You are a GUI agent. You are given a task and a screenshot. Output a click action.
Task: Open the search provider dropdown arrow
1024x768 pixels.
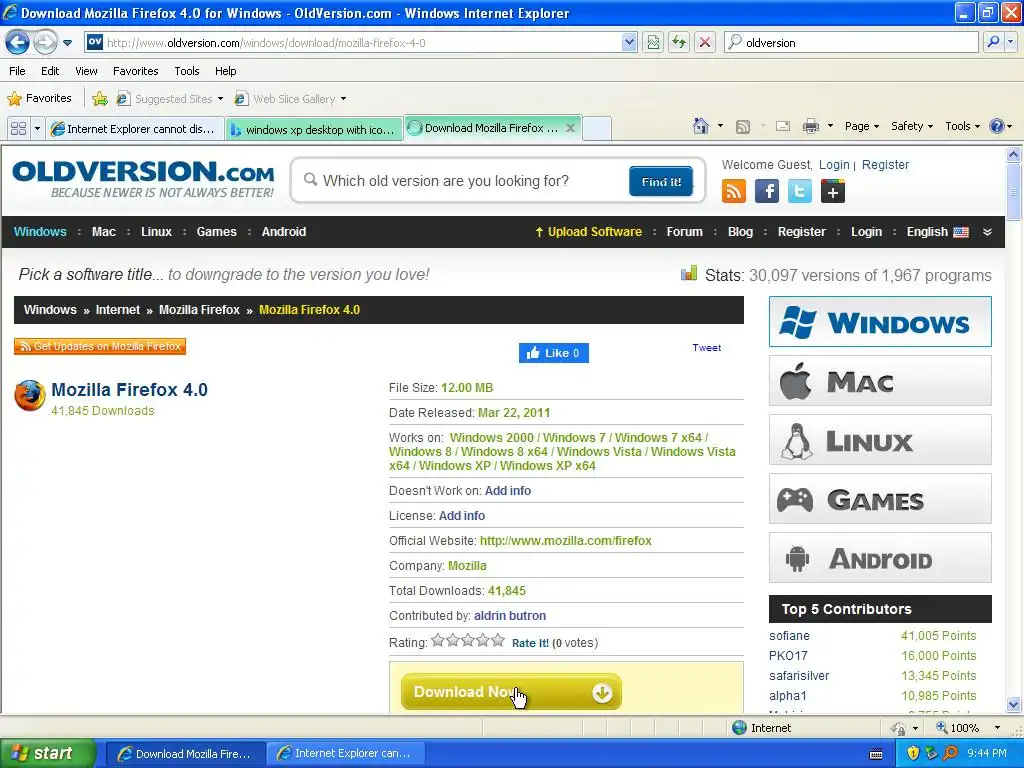click(x=1011, y=42)
